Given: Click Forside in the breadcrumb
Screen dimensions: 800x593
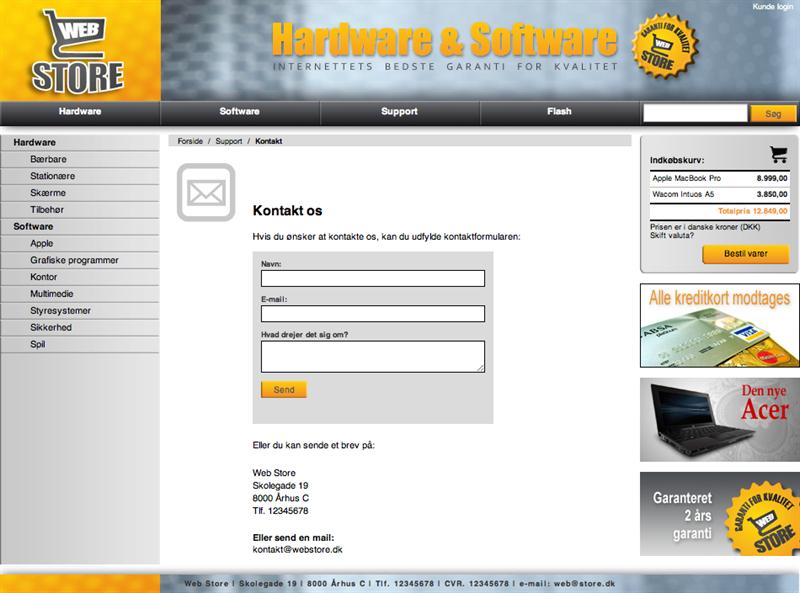Looking at the screenshot, I should tap(190, 141).
